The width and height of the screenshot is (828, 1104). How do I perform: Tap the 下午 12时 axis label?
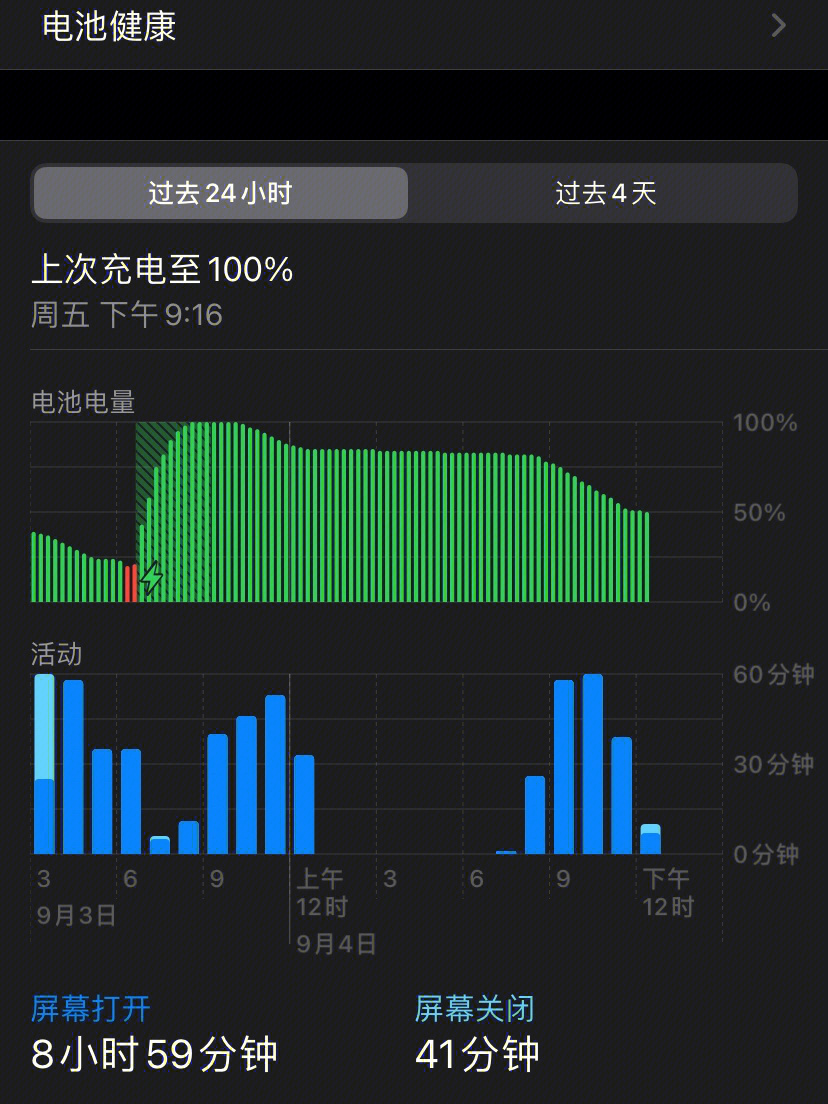pos(668,892)
